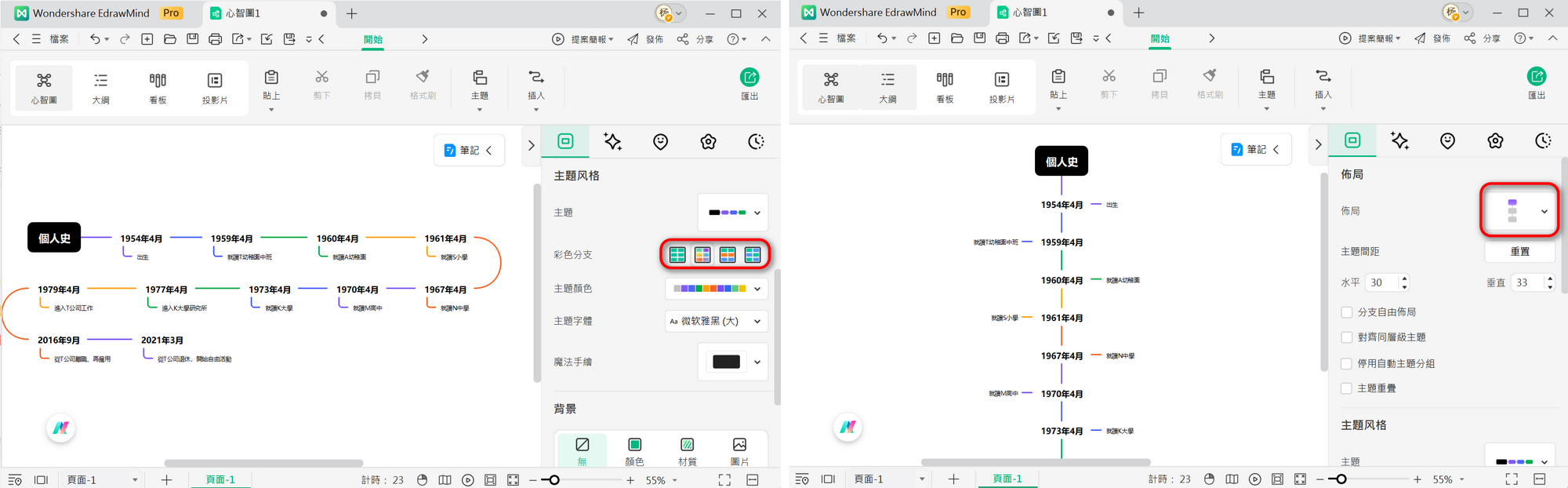The image size is (1568, 488).
Task: Select 大綱 outline mode in left window
Action: (100, 88)
